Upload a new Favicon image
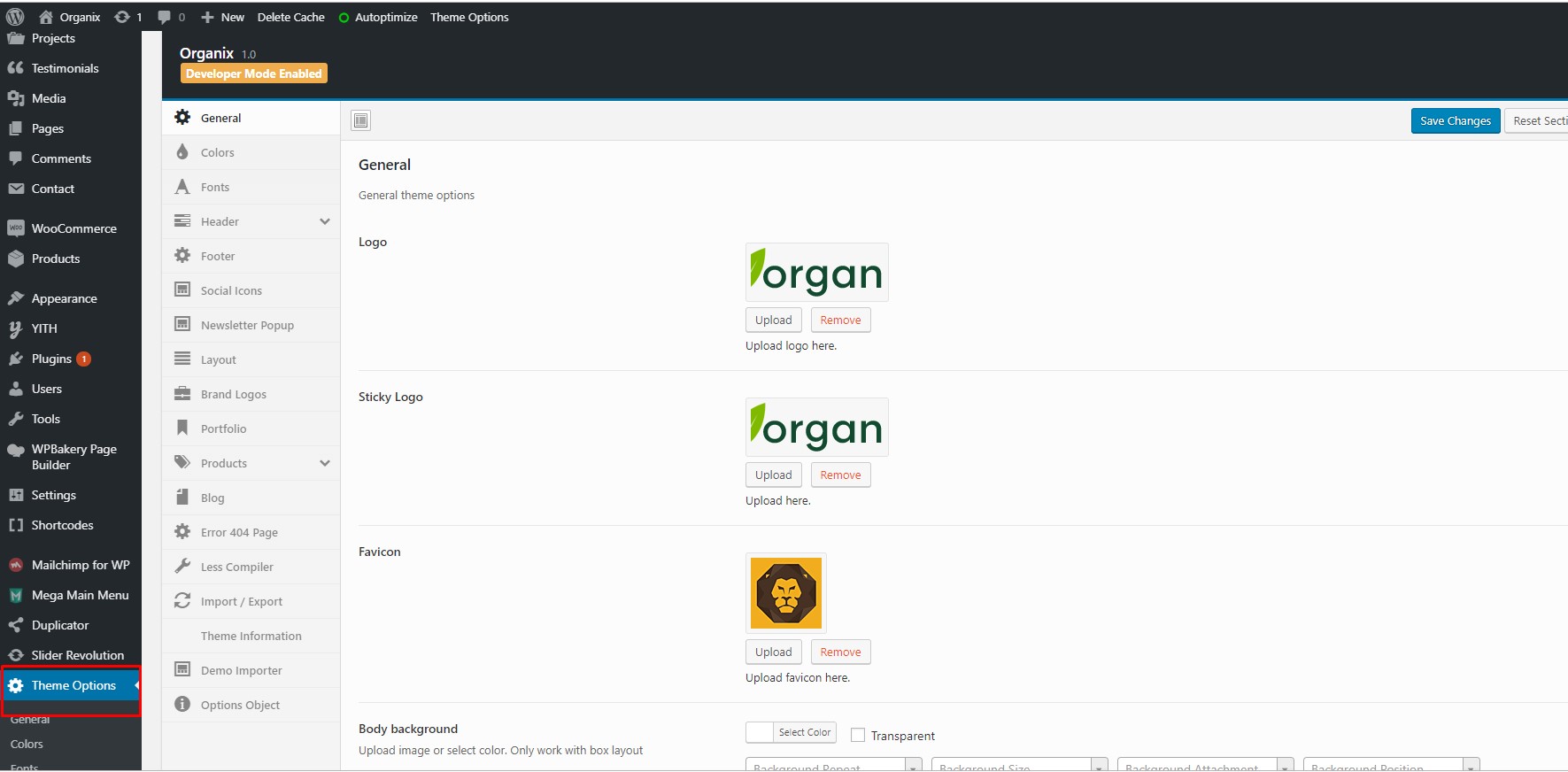1568x772 pixels. pyautogui.click(x=774, y=652)
